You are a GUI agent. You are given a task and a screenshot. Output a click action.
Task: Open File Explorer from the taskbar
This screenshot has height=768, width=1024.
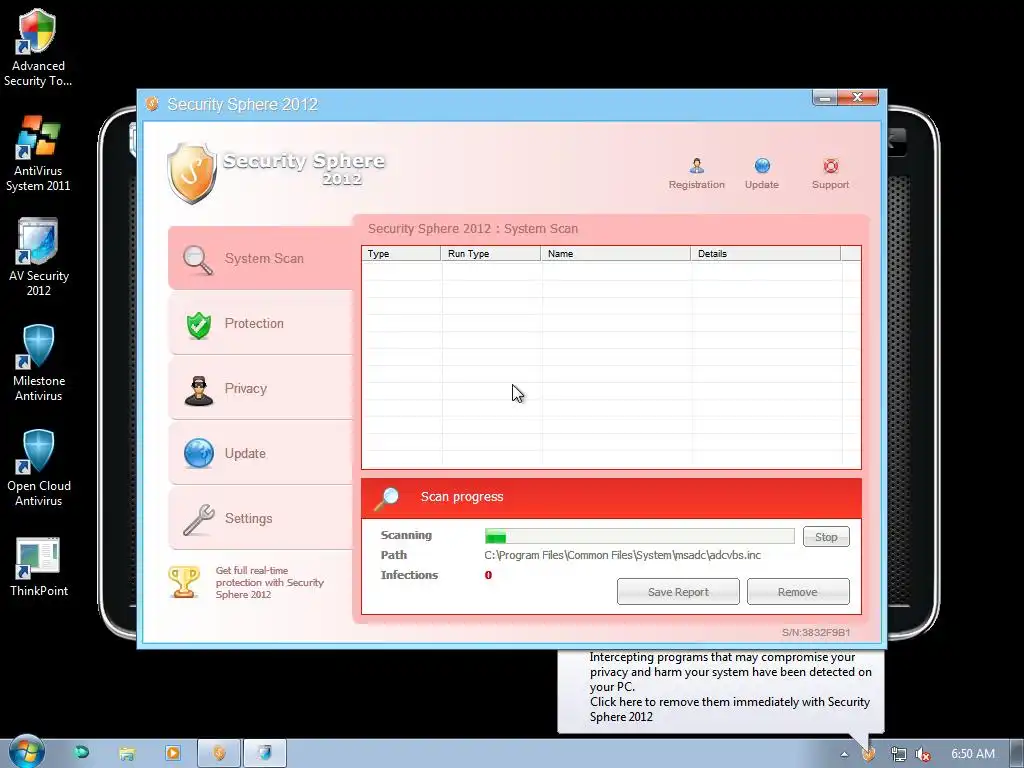127,753
